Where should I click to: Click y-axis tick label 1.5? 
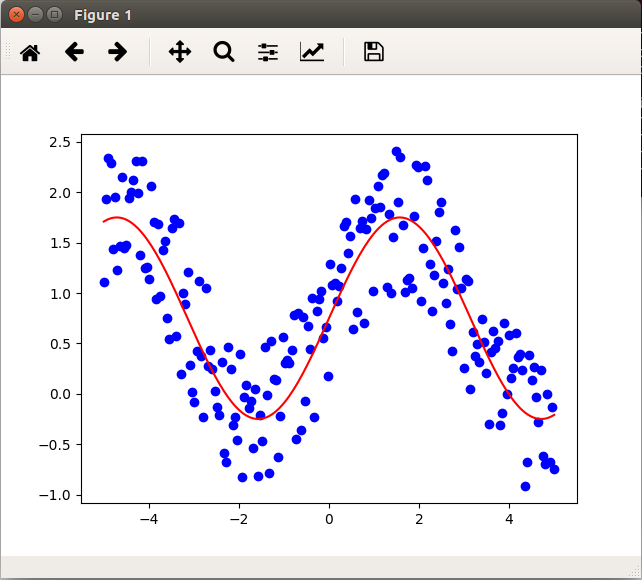coord(60,243)
